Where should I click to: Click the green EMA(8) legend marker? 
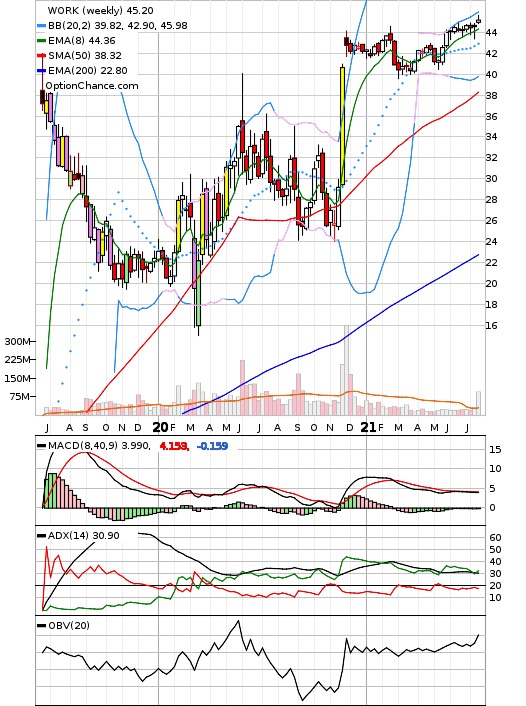pos(41,41)
